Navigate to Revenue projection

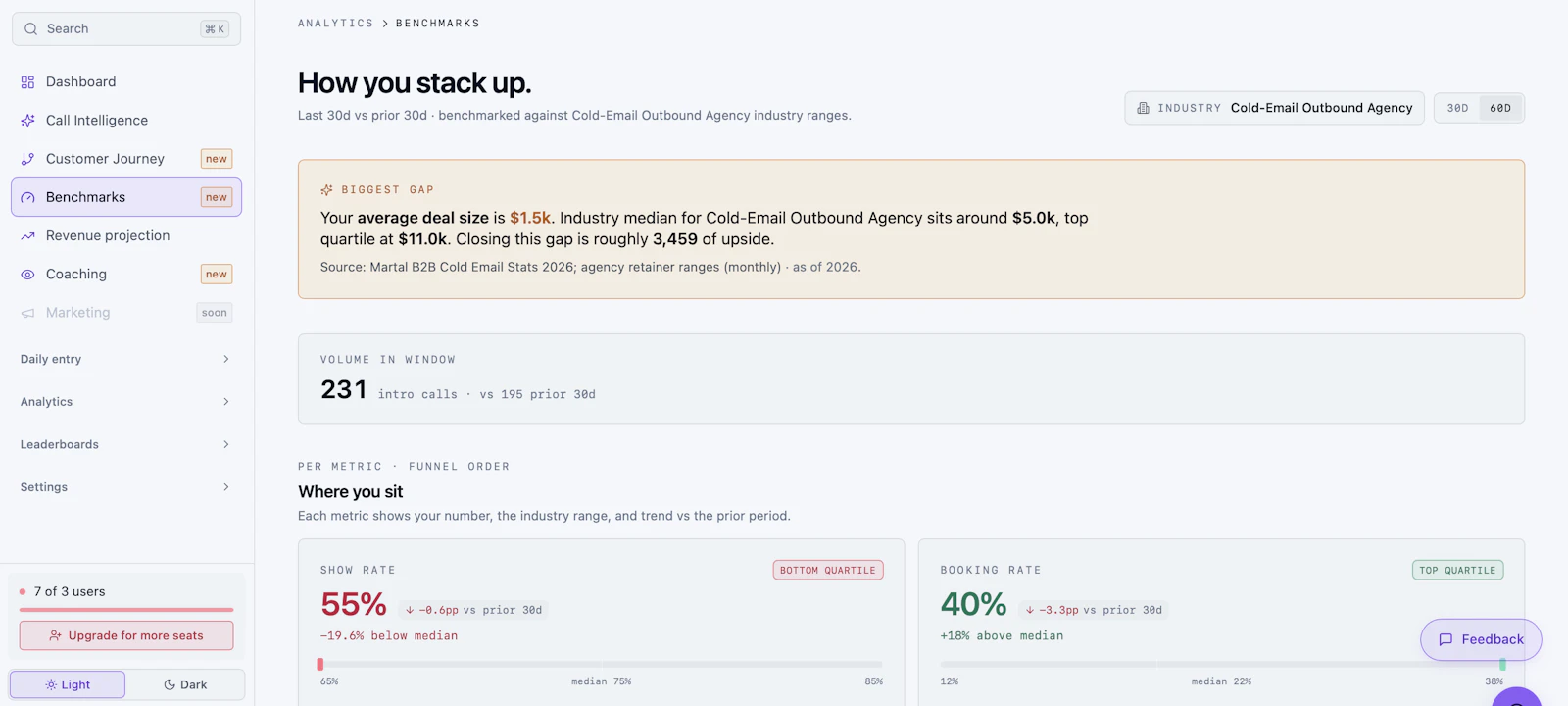click(125, 236)
